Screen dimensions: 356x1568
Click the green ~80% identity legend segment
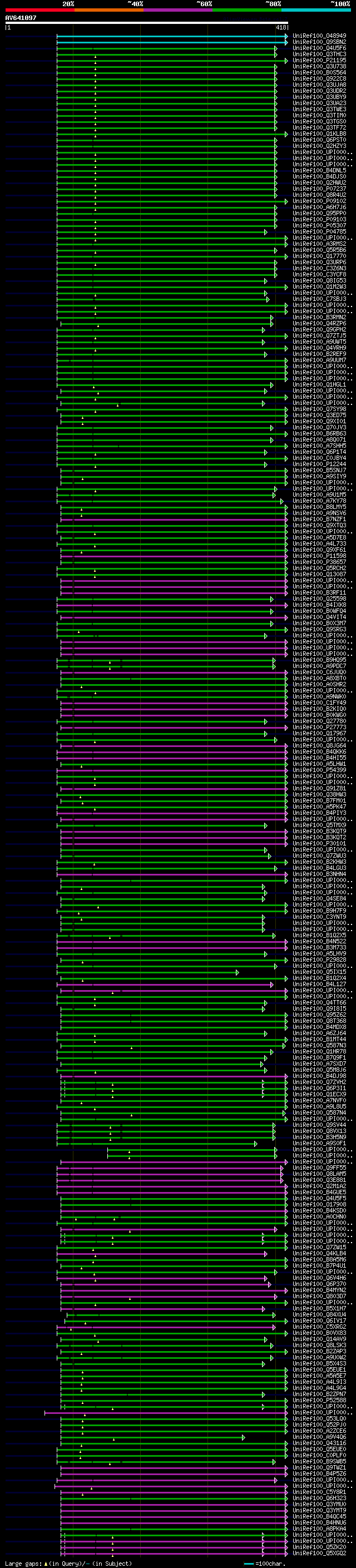[247, 10]
